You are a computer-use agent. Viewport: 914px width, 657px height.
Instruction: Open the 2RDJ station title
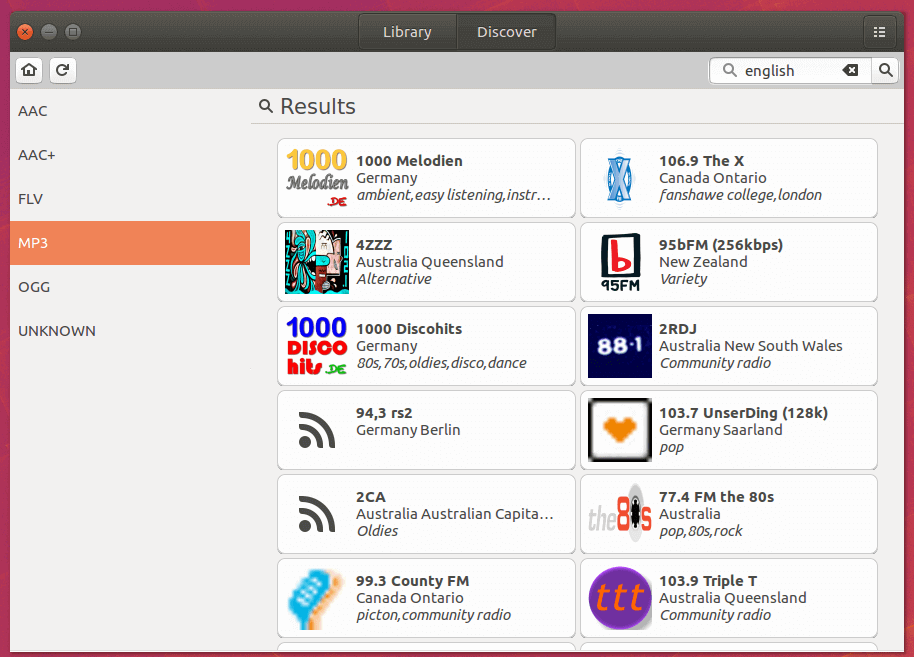678,329
